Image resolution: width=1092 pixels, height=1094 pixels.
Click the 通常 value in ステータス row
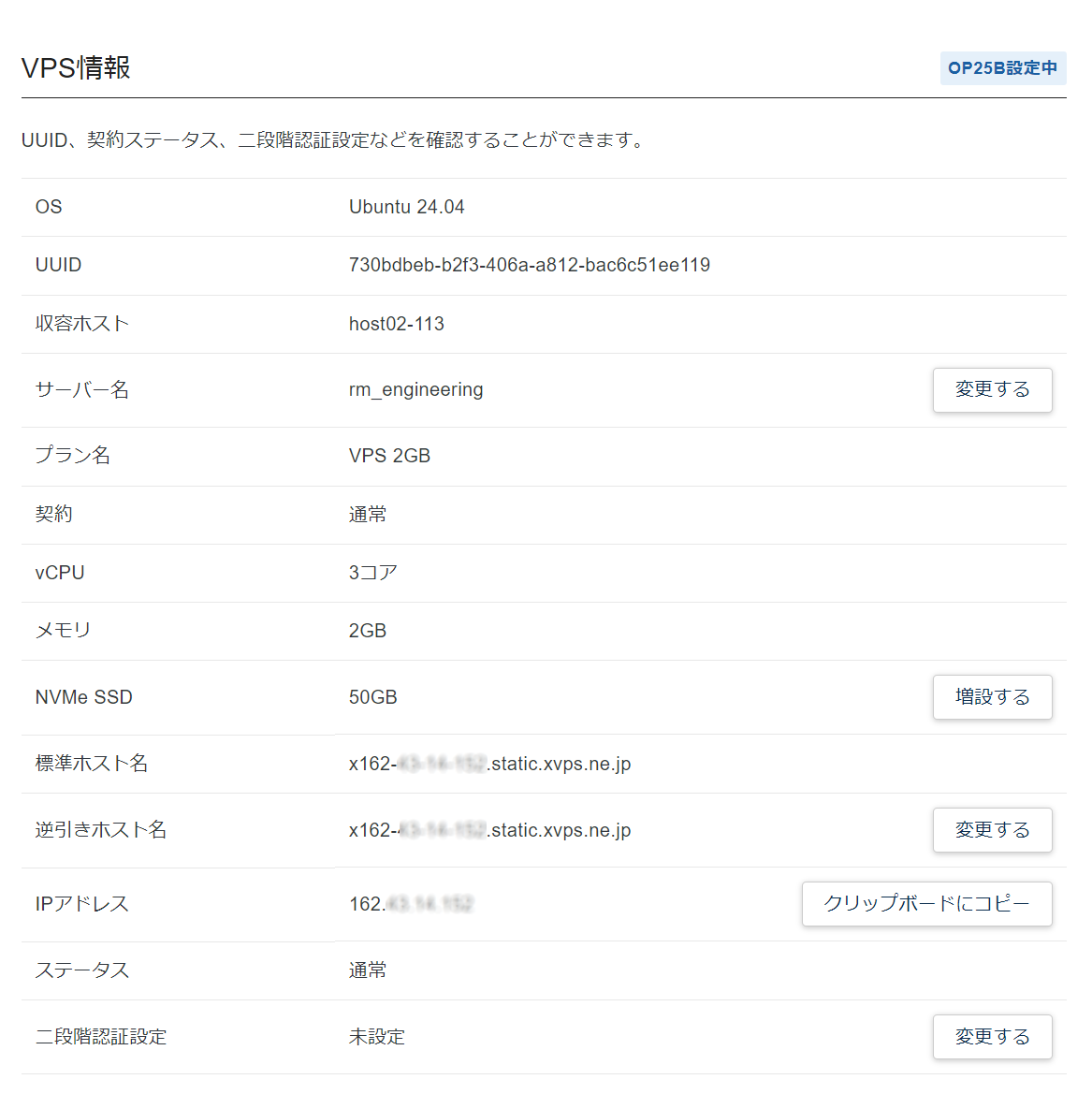(367, 970)
